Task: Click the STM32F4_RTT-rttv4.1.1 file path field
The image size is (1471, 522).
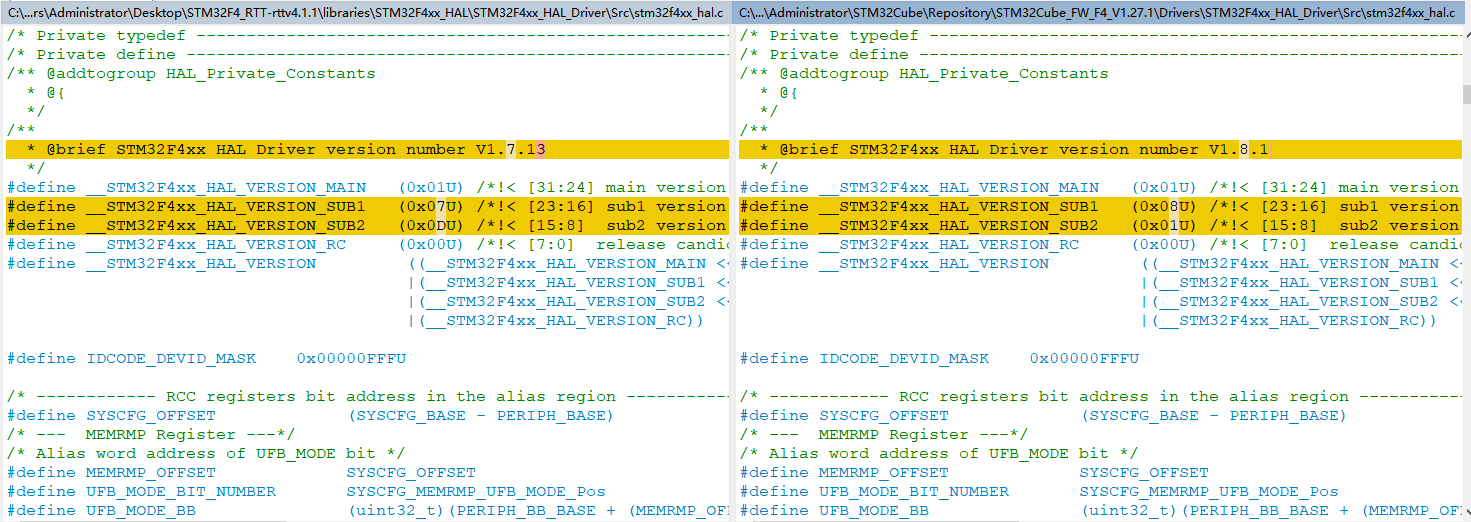Action: 367,12
